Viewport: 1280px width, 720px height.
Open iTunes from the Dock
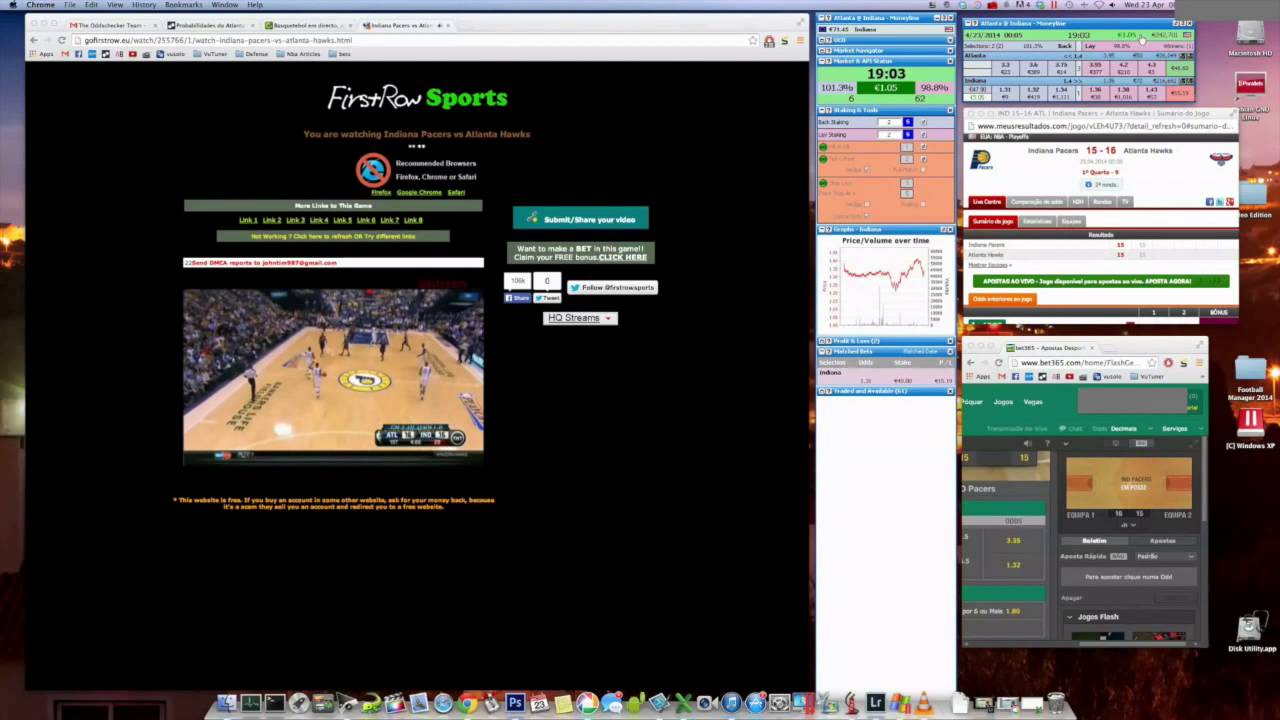(731, 703)
